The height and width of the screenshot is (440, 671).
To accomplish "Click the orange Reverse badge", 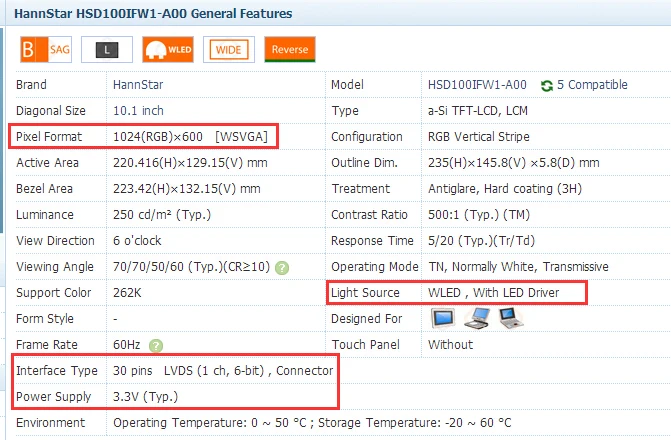I will coord(290,50).
